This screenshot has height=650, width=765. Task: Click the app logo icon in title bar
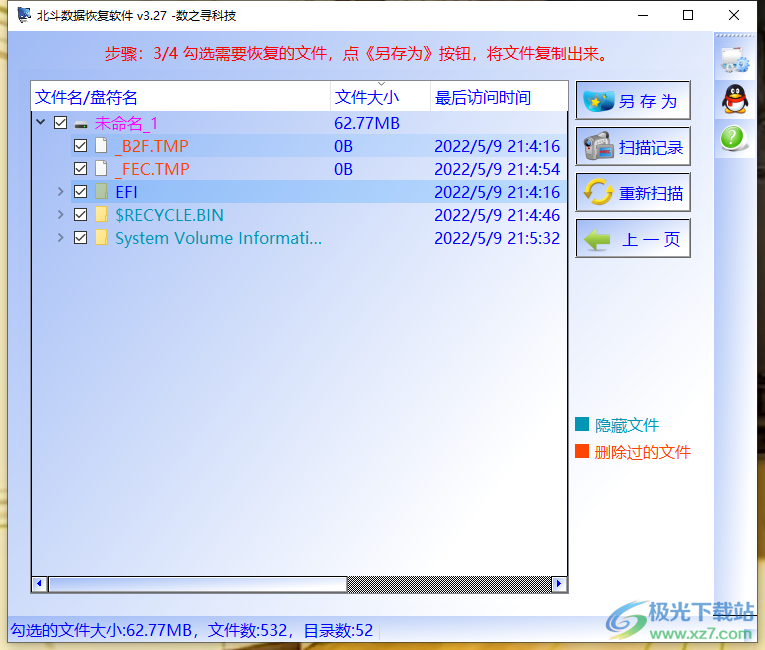click(23, 15)
